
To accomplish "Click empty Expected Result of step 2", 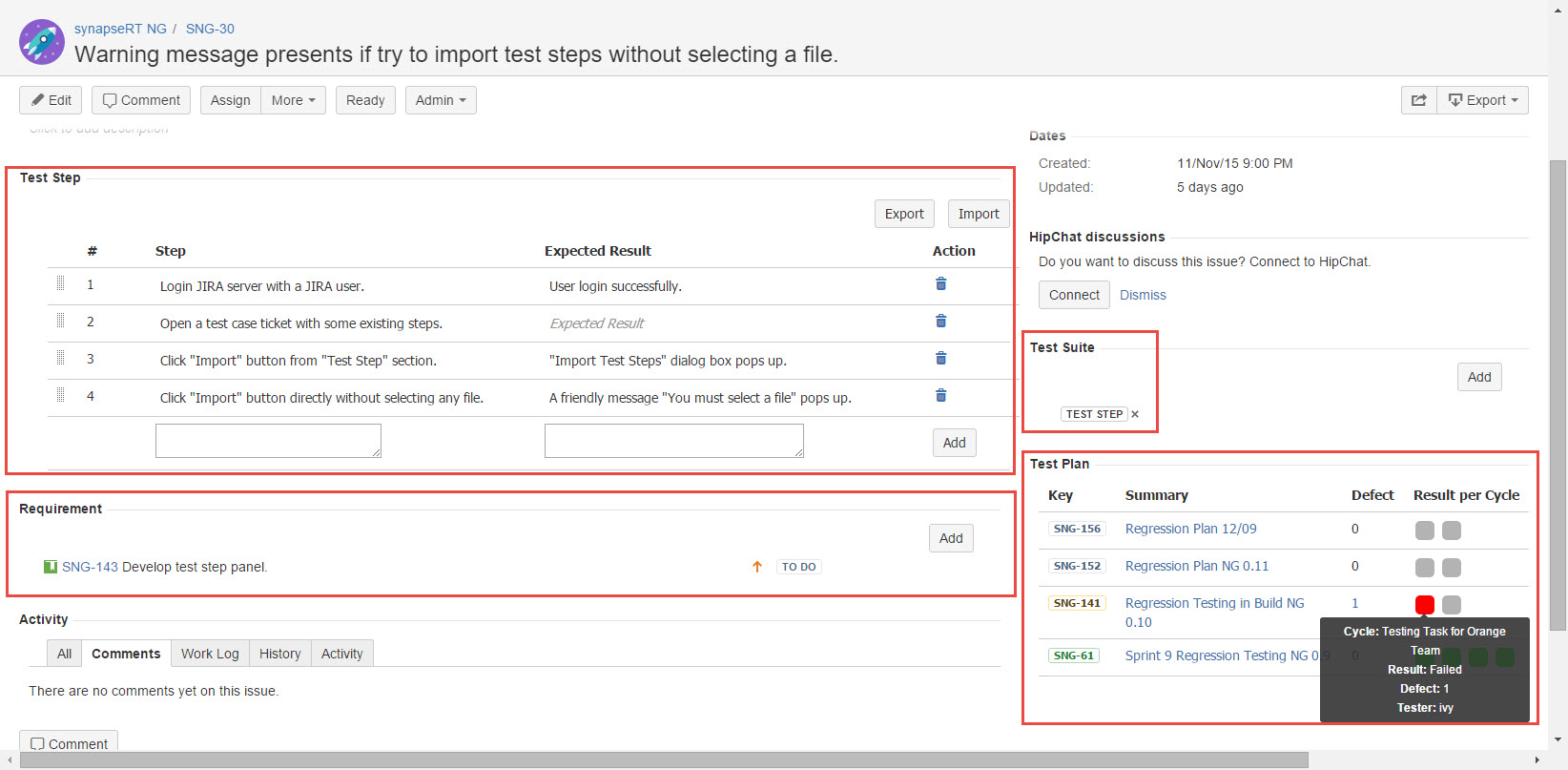I will pos(597,323).
